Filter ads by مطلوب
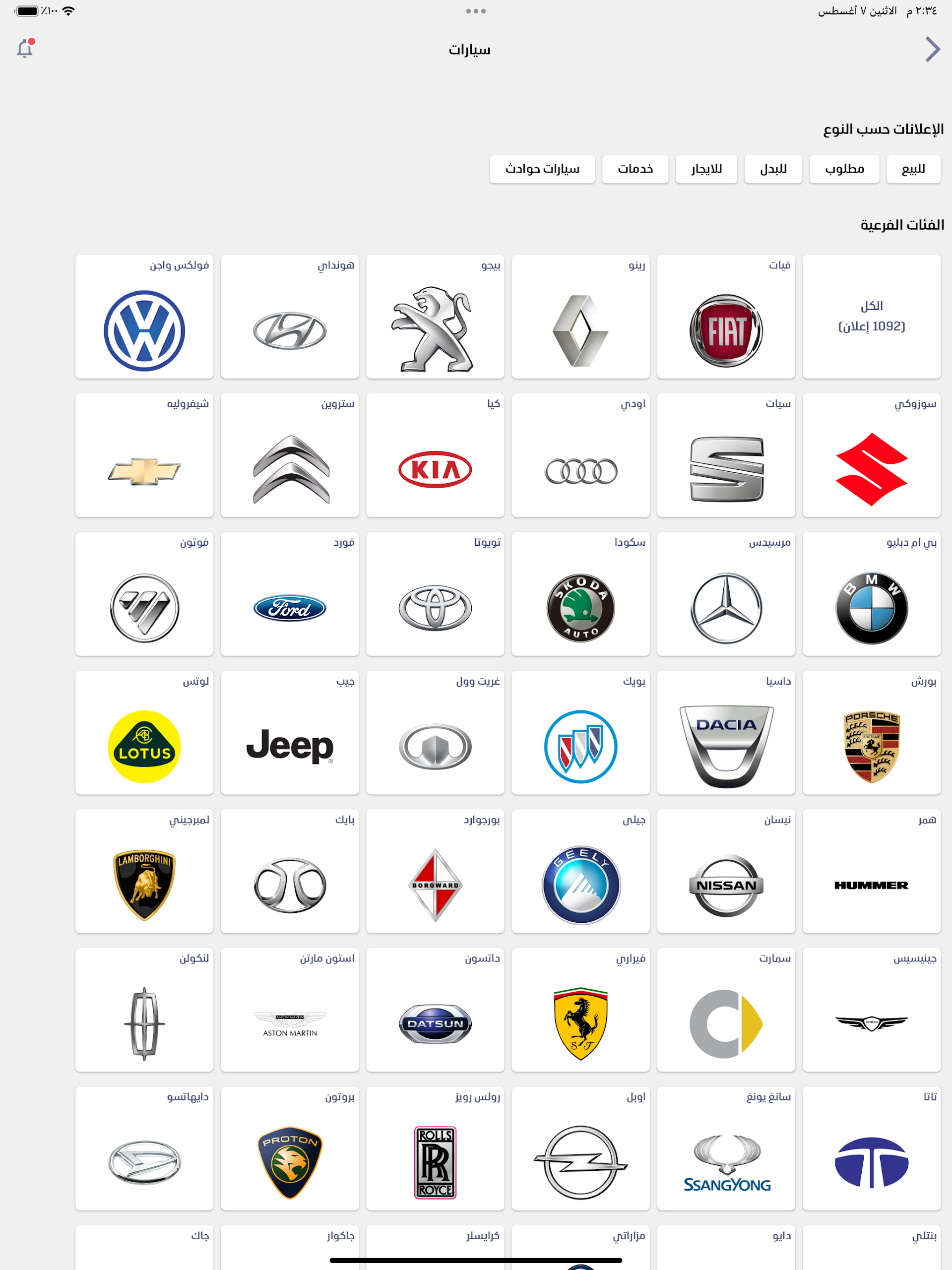This screenshot has width=952, height=1270. (x=844, y=169)
